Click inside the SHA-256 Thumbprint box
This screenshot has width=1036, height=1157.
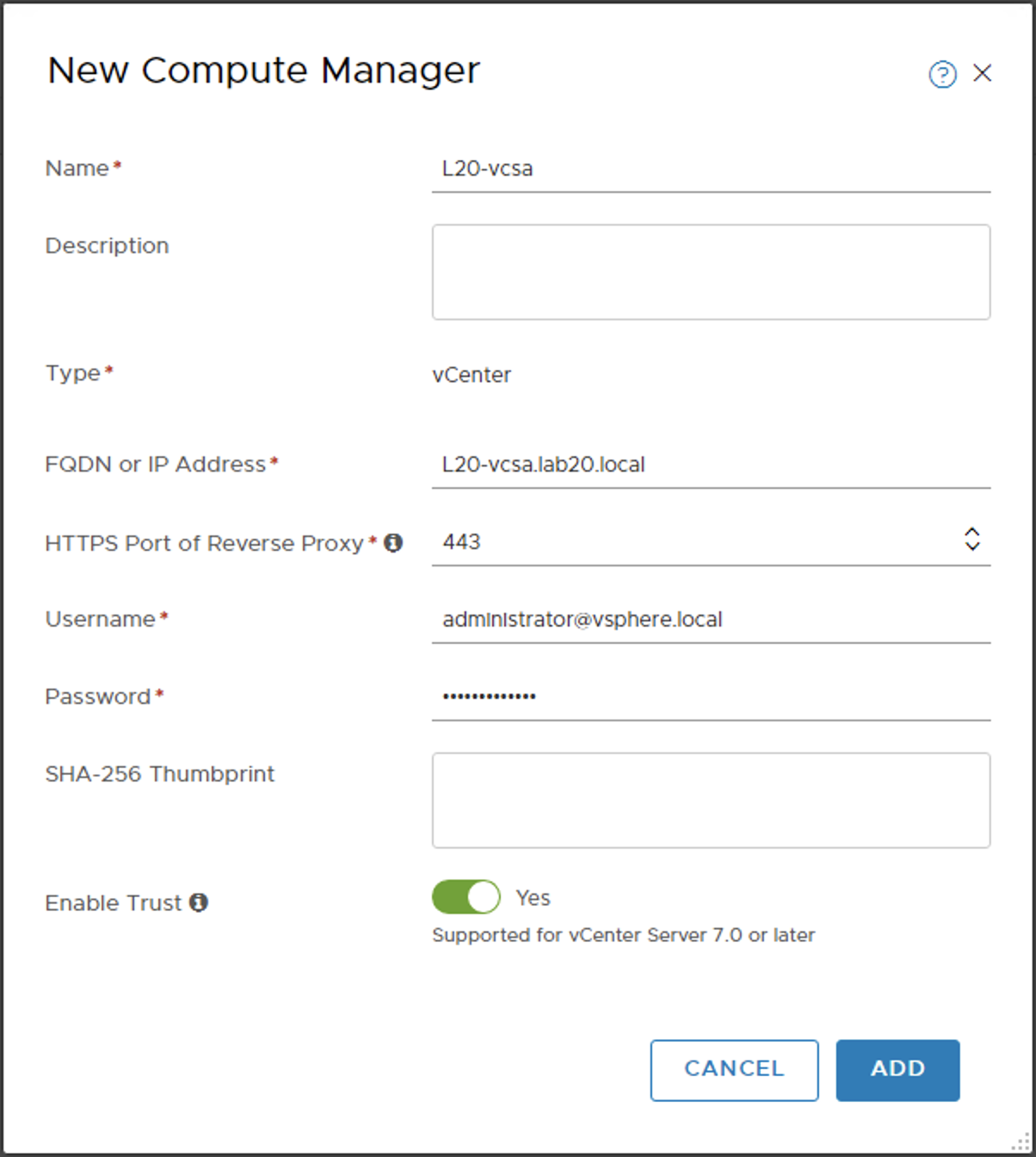point(711,800)
